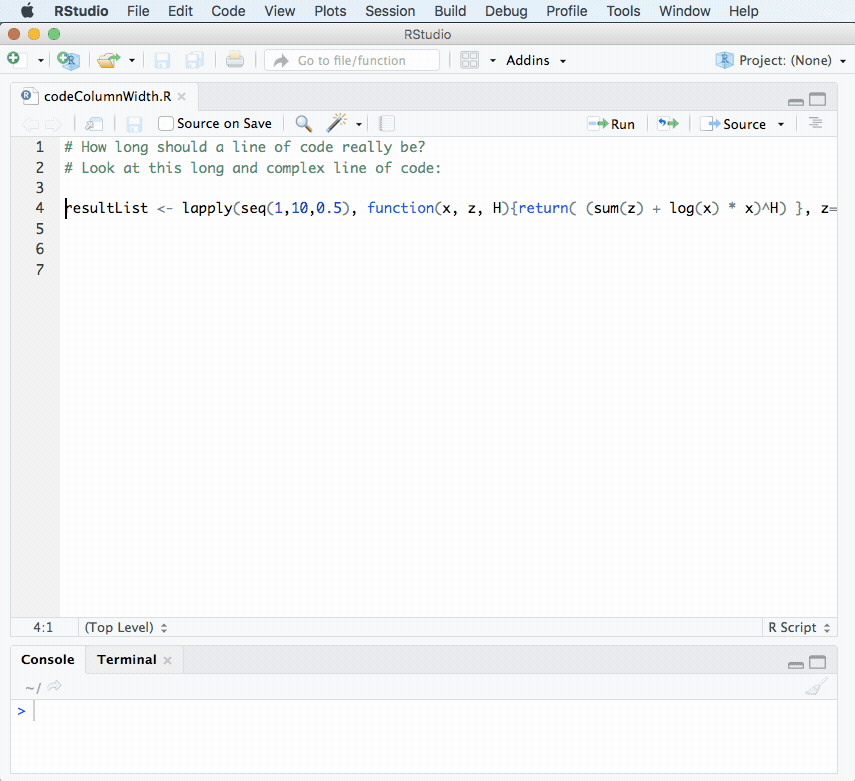Click the Print icon
855x781 pixels.
[x=235, y=60]
